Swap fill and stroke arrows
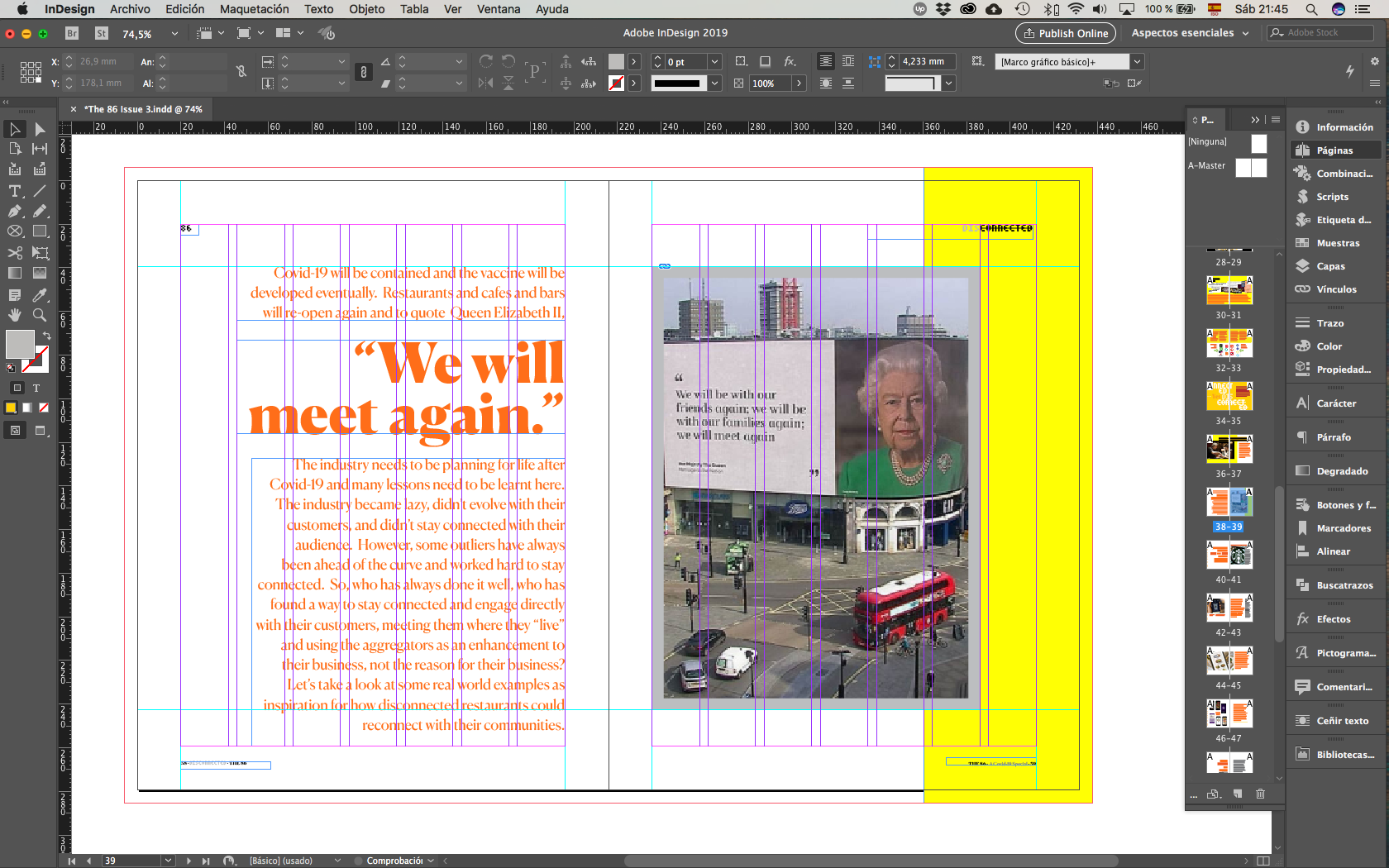Image resolution: width=1389 pixels, height=868 pixels. [x=46, y=336]
